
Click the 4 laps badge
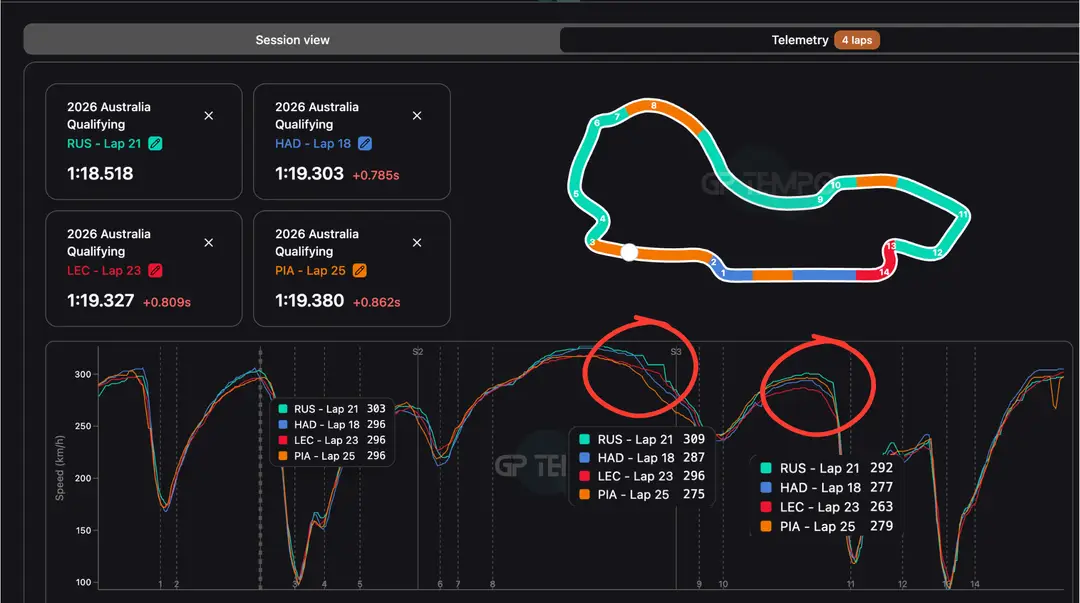pyautogui.click(x=857, y=40)
